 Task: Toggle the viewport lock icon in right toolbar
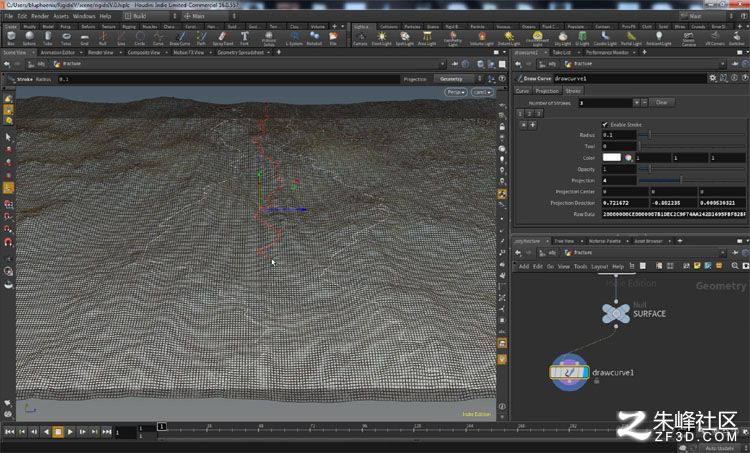click(x=502, y=127)
